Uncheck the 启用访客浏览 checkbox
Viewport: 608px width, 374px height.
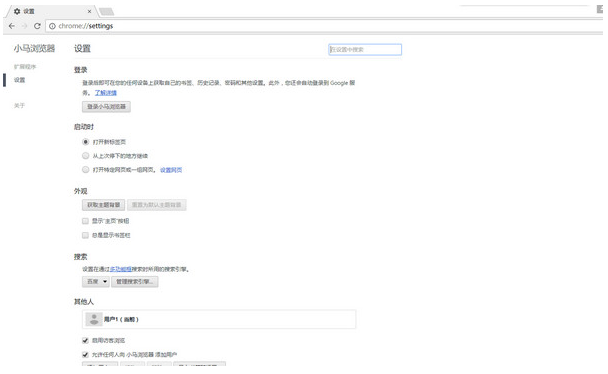click(85, 340)
